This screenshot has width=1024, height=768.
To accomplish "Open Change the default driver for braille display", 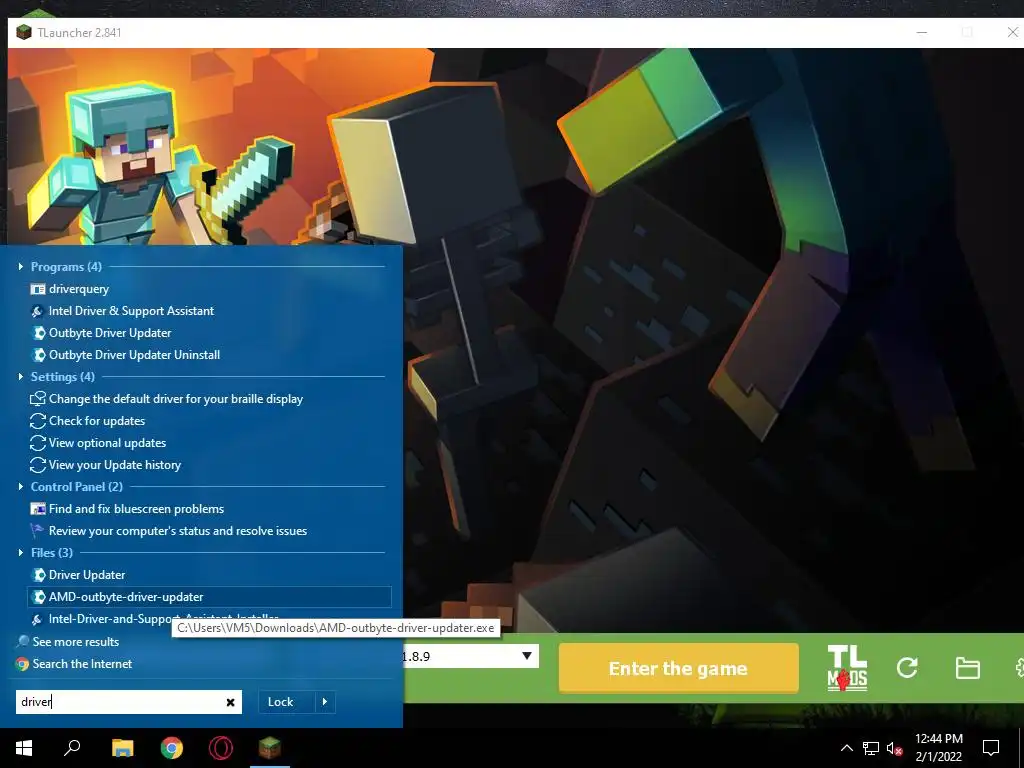I will tap(176, 399).
